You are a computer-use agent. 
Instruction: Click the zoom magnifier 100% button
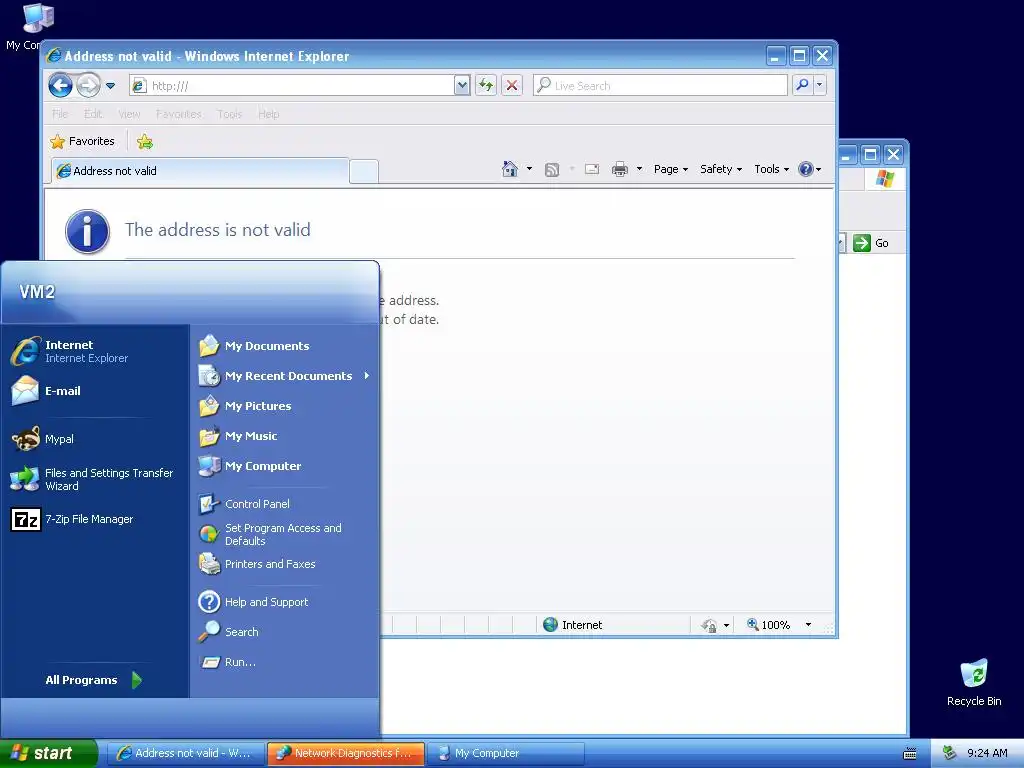pos(769,625)
